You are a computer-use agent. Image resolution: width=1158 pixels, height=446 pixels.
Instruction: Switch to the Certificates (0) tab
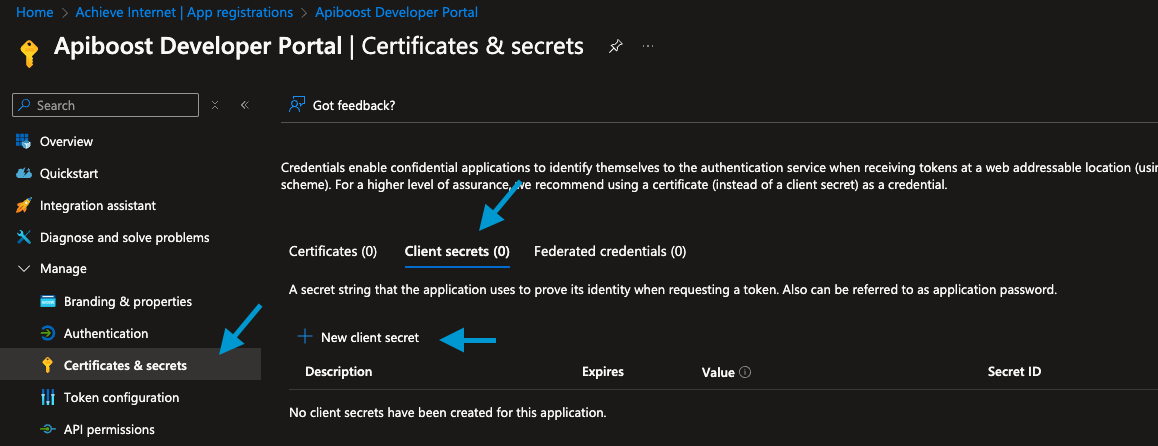coord(333,251)
